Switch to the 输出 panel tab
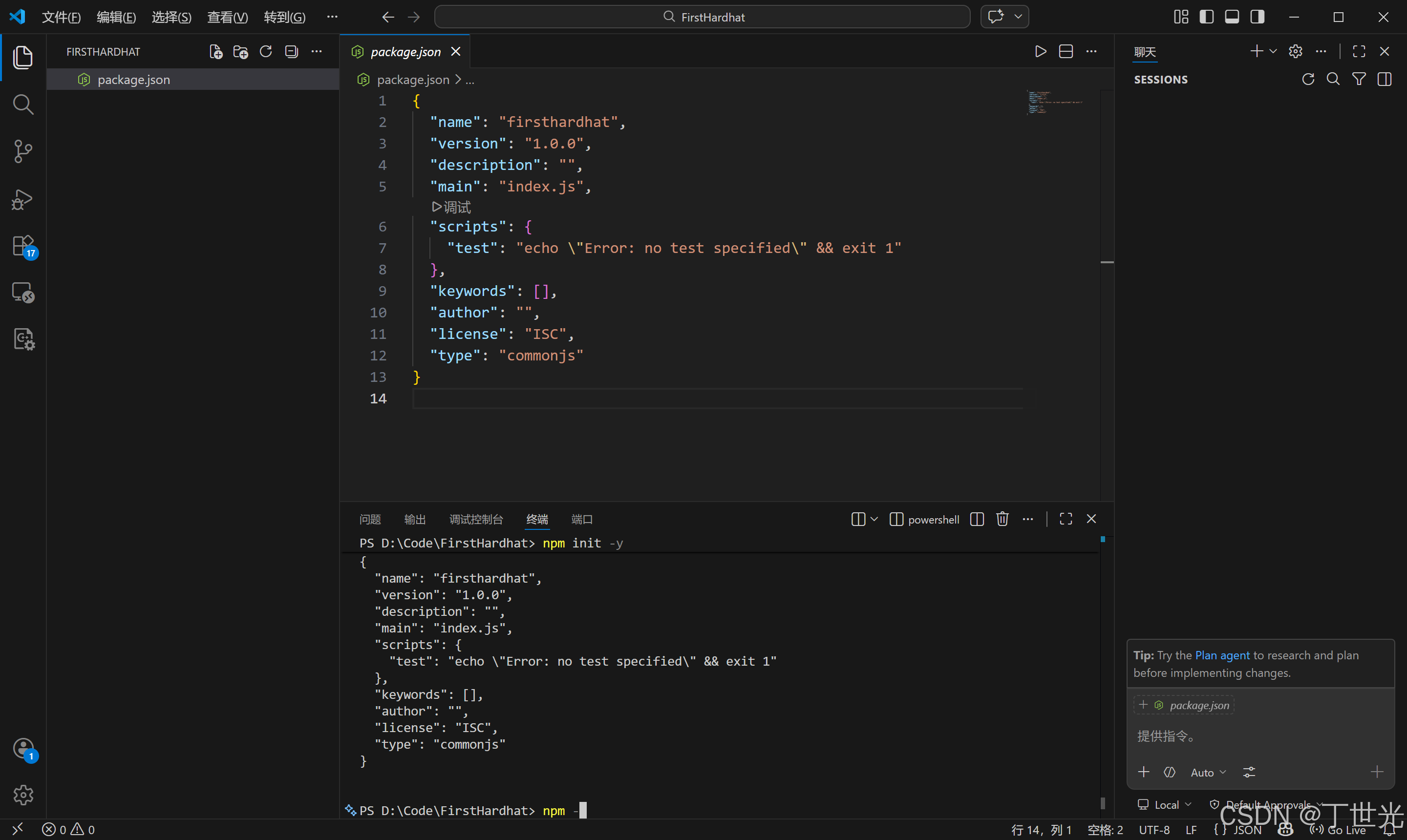Screen dimensions: 1407x840 (414, 519)
